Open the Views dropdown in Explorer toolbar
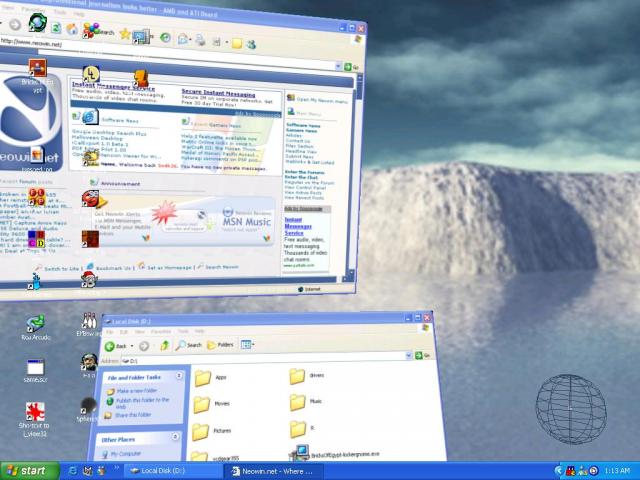The width and height of the screenshot is (640, 480). [247, 344]
